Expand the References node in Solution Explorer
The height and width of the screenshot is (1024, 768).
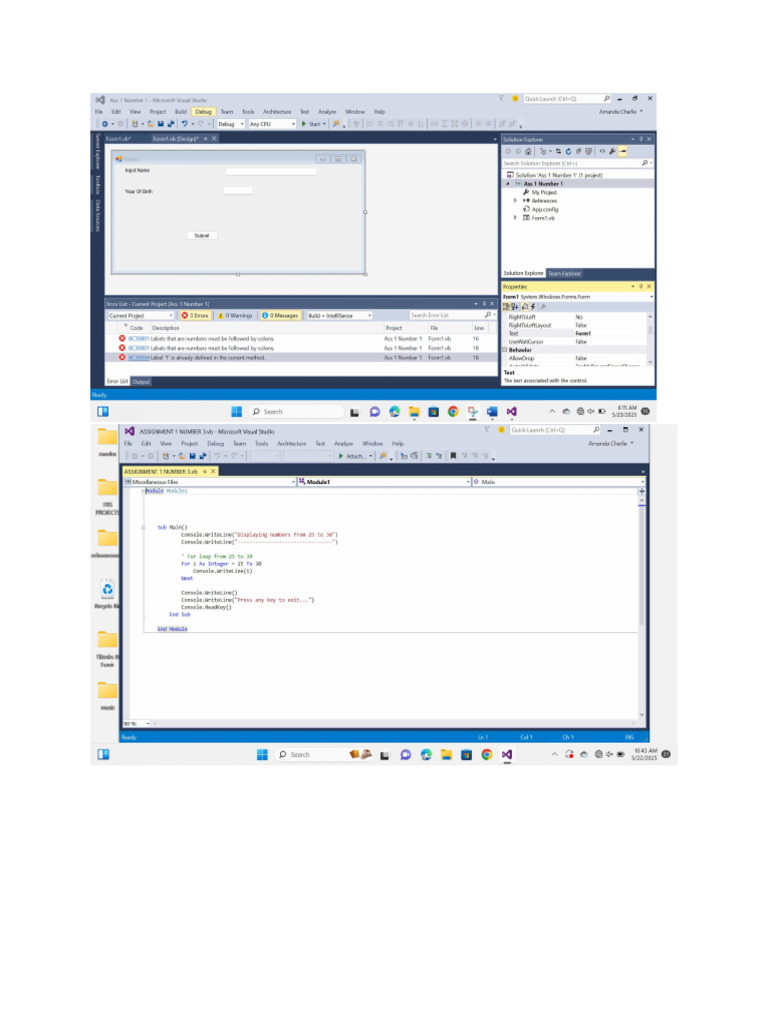coord(515,201)
